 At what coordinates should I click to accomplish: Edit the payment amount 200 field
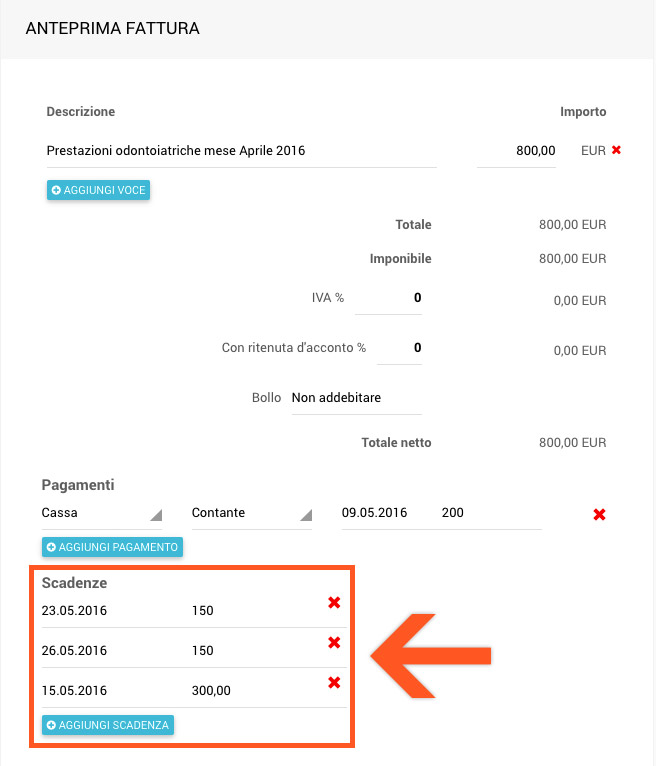490,513
